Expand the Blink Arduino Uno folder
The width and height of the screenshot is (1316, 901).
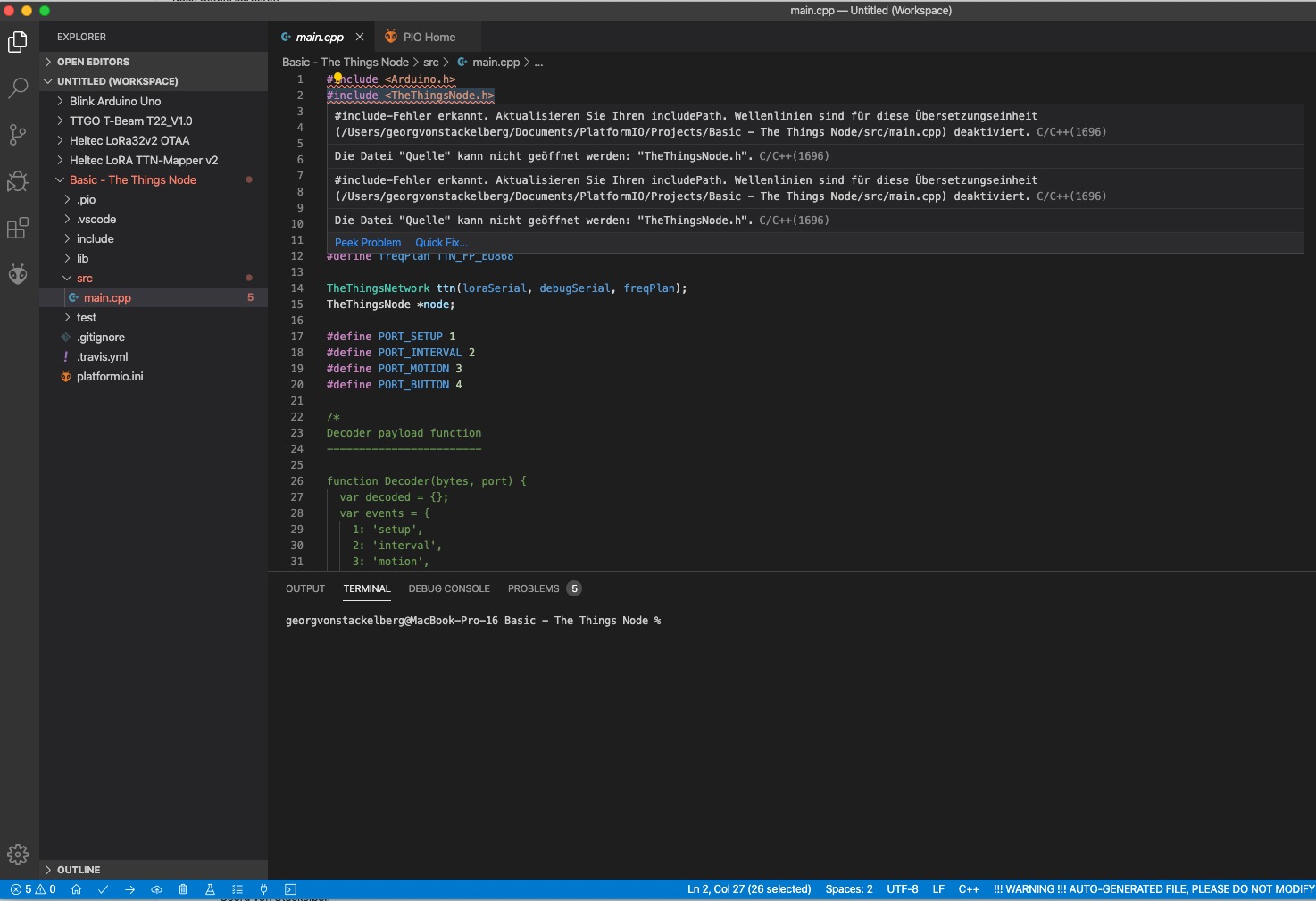point(115,101)
